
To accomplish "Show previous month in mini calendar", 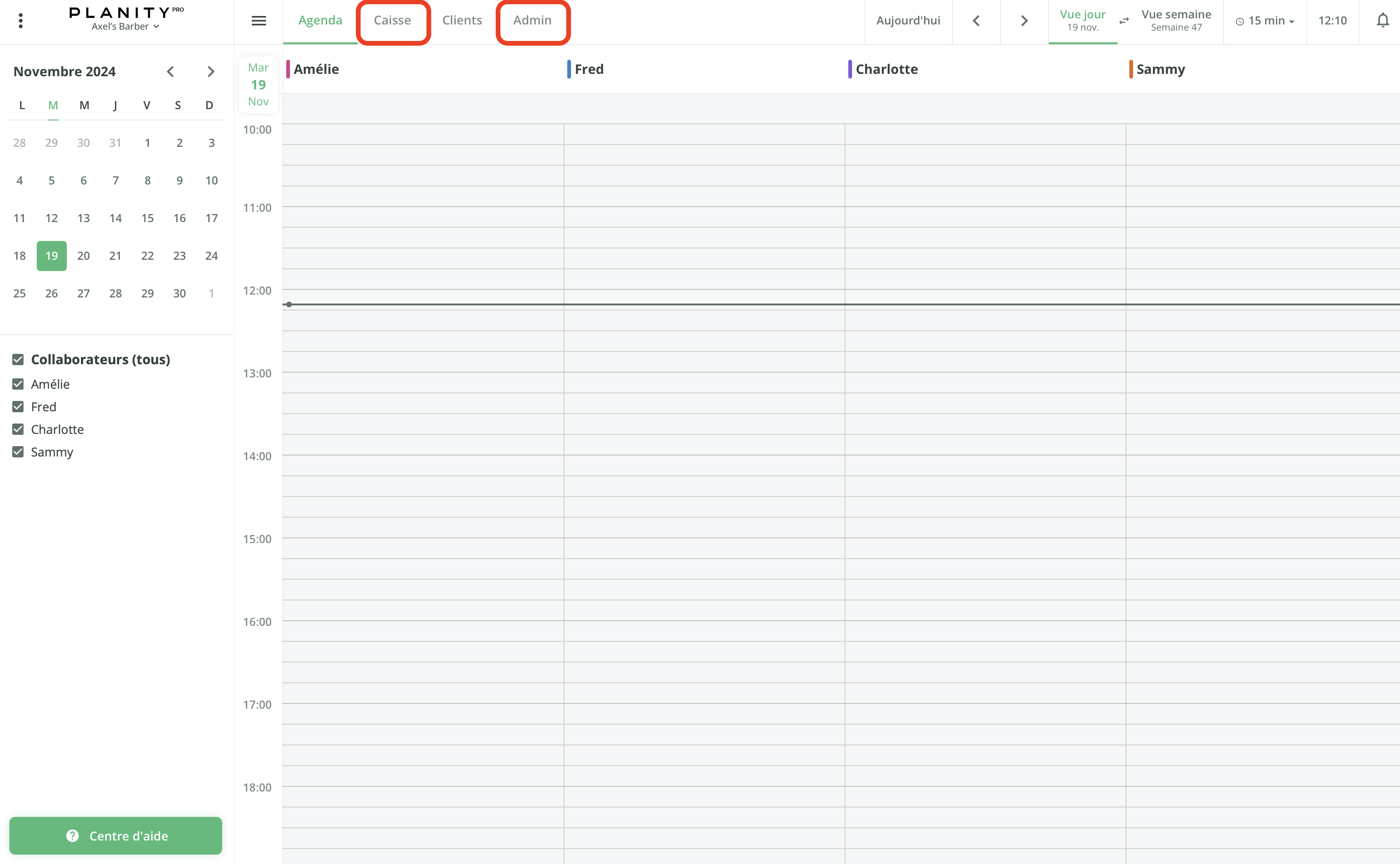I will pyautogui.click(x=170, y=72).
